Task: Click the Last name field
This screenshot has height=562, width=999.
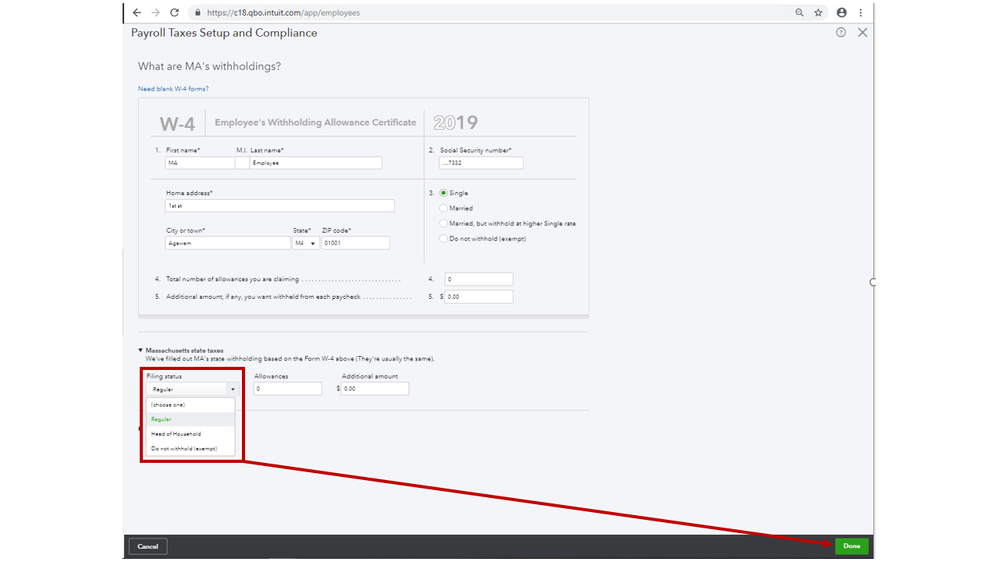Action: pos(316,163)
